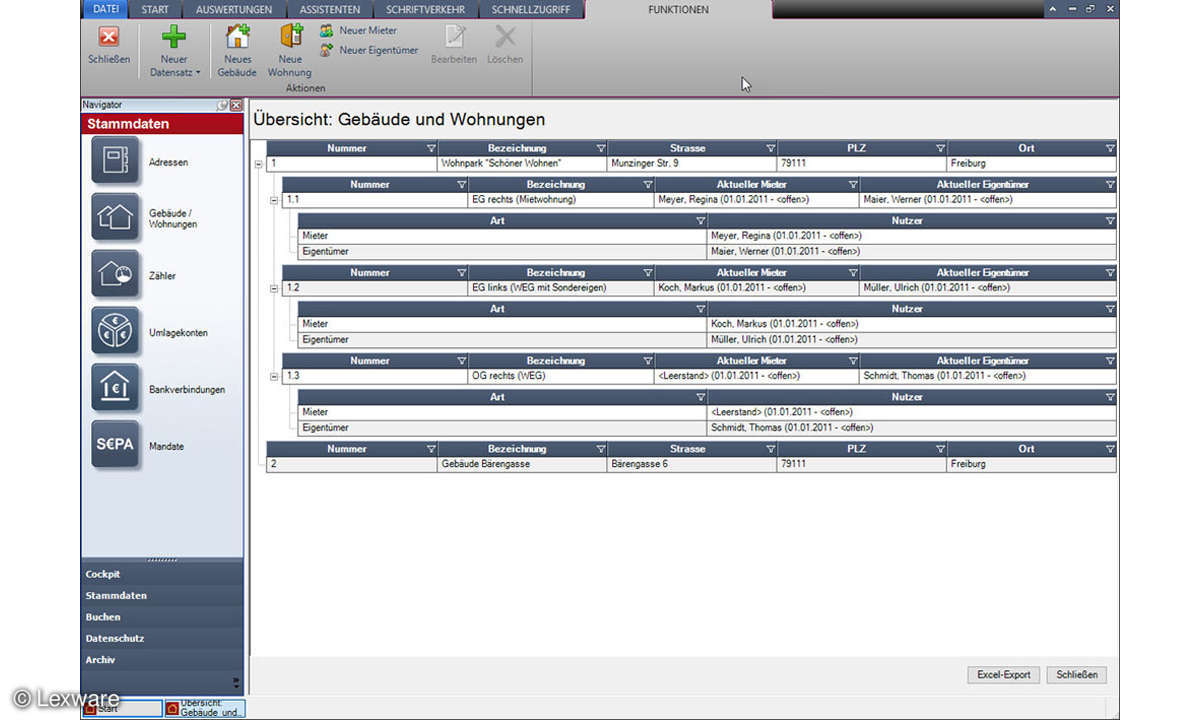Screen dimensions: 1200x720
Task: Click the Mieter row under apartment 1.3
Action: point(708,412)
